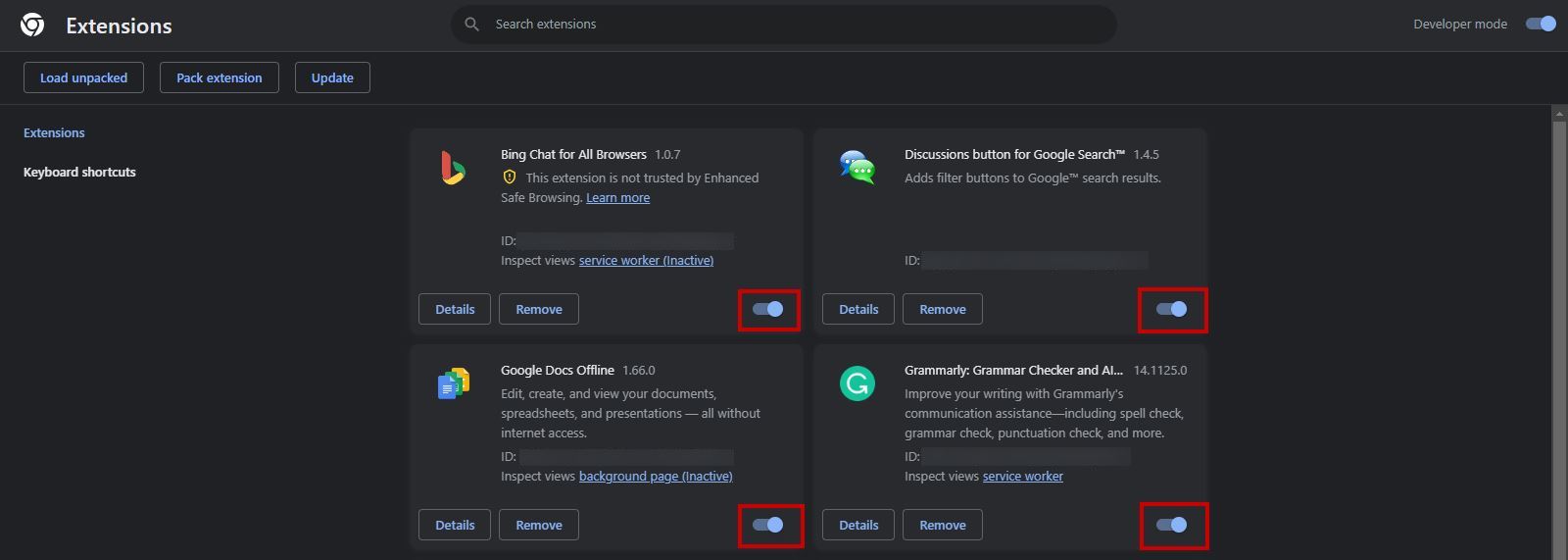Click the search magnifier icon
Screen dimensions: 1568x560
point(471,25)
